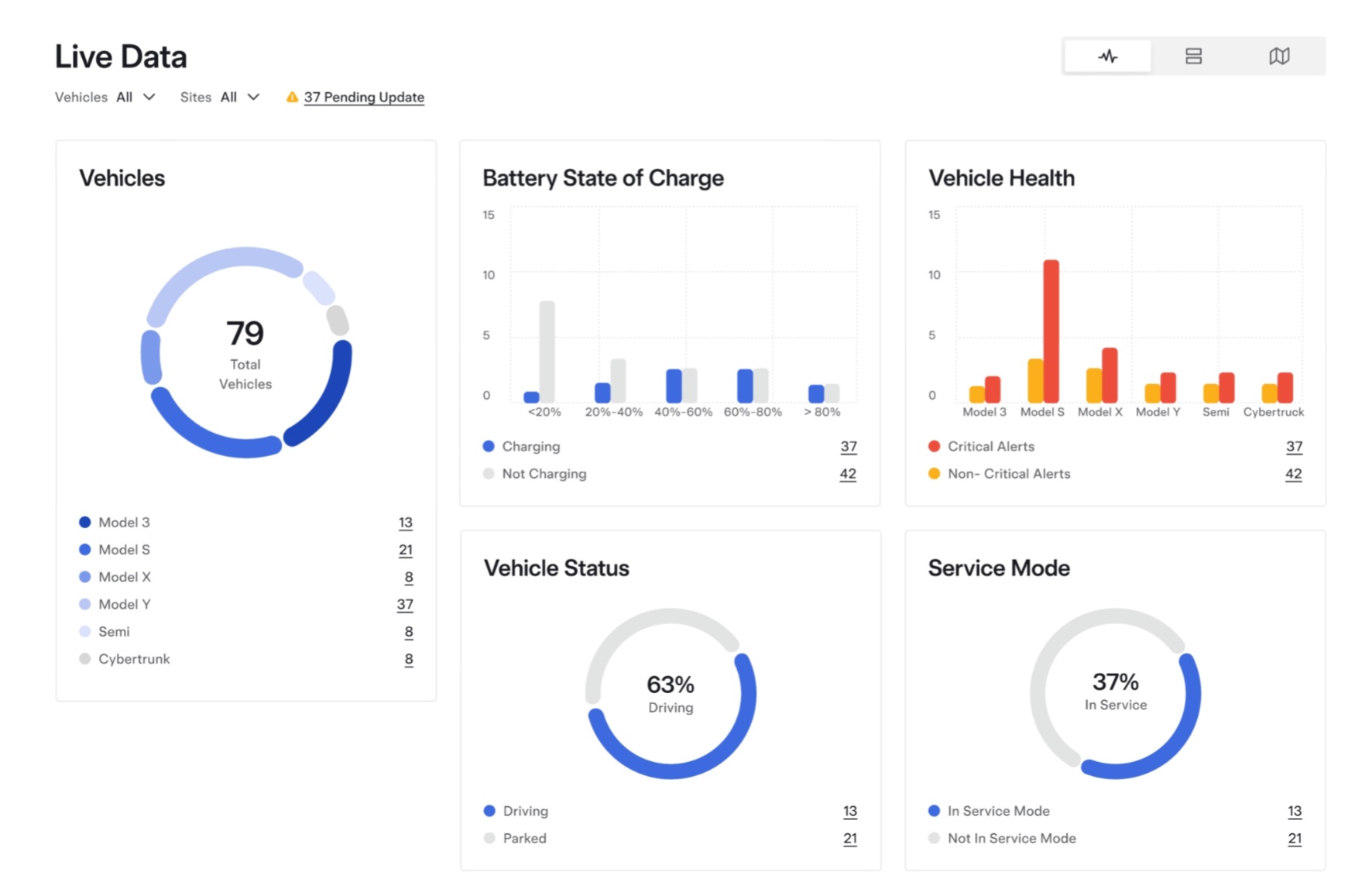Click the Driving legend dot
Screen dimensions: 1355x896
[x=489, y=812]
